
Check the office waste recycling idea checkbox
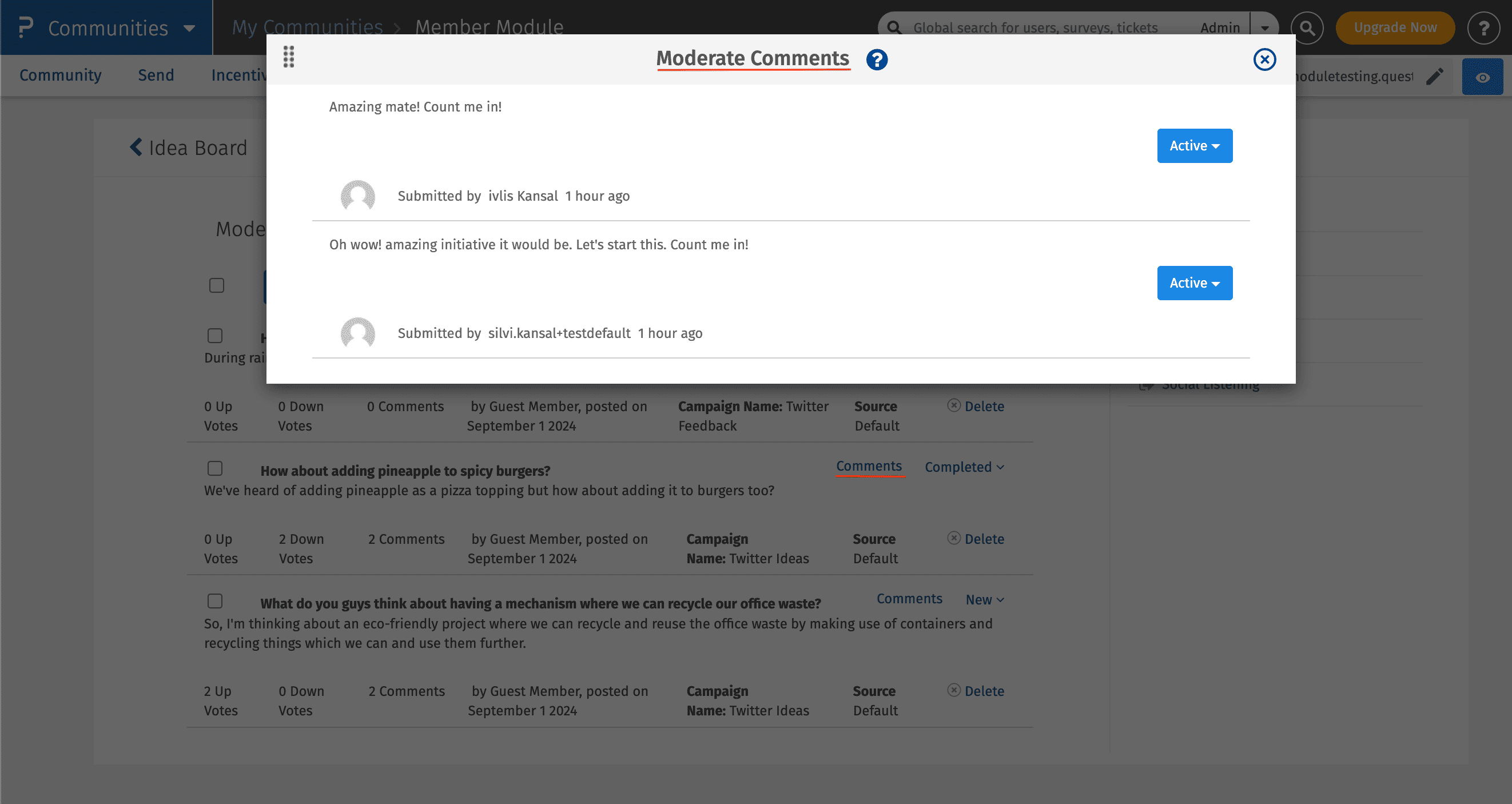215,601
